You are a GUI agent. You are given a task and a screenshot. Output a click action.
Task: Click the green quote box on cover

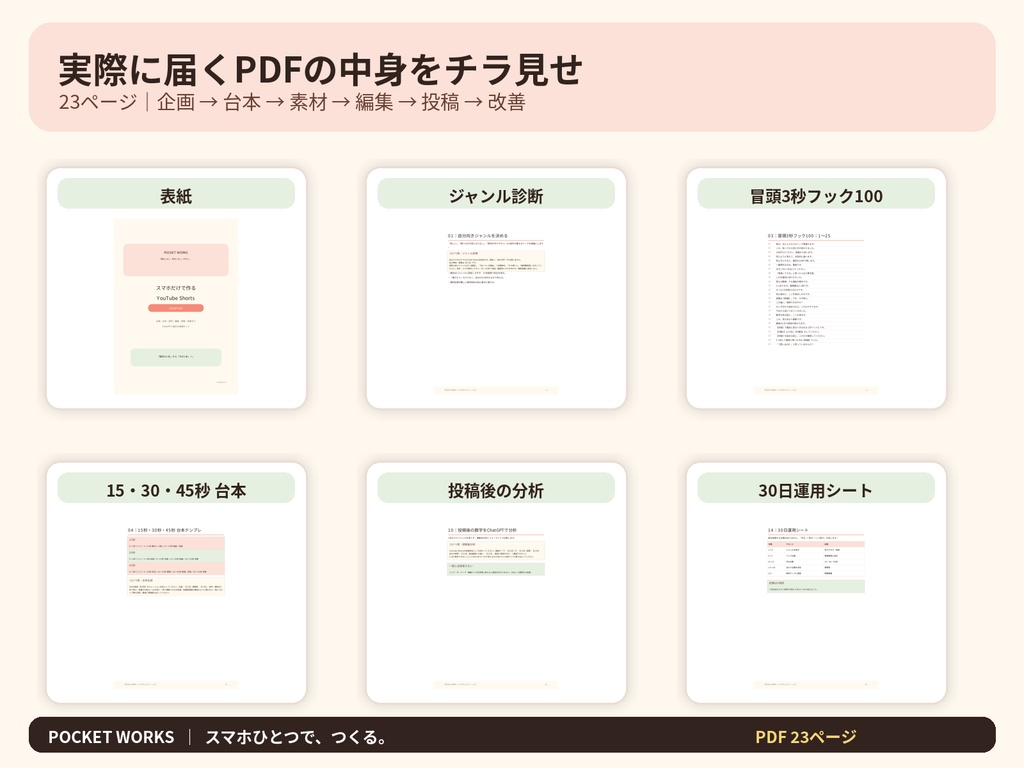(x=176, y=357)
